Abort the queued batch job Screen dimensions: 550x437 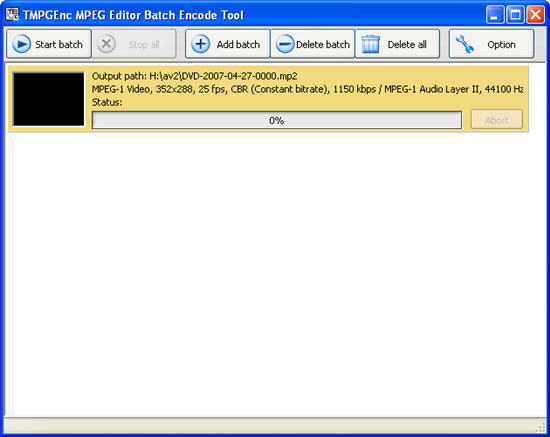pos(497,120)
